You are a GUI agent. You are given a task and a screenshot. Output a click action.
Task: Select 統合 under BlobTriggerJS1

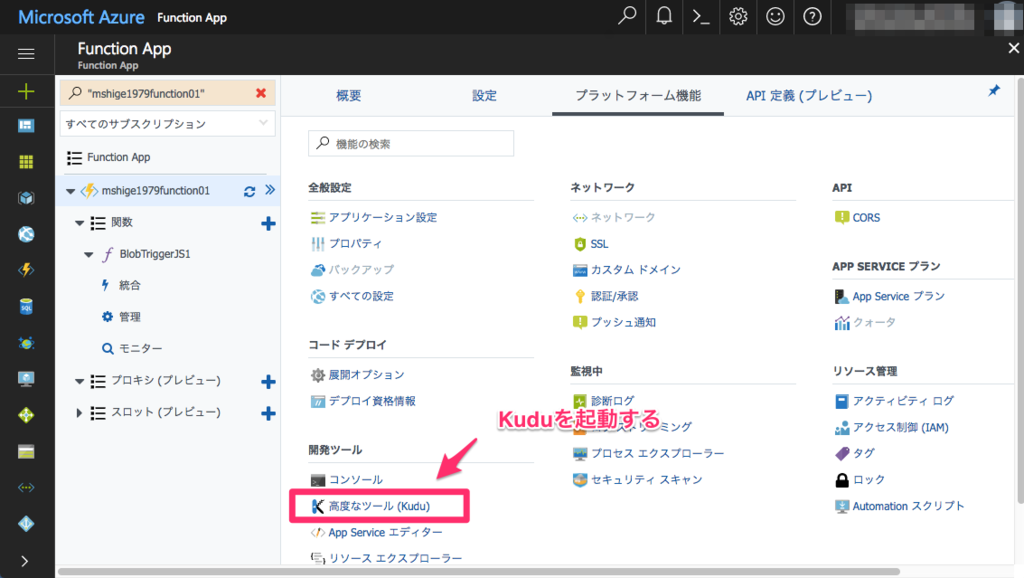130,285
